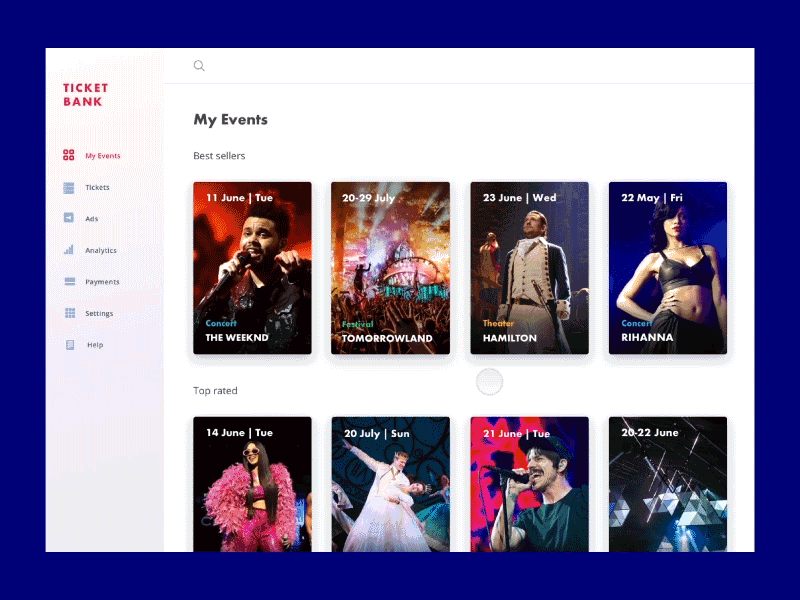Screen dimensions: 800x600
Task: Click the Top rated section heading
Action: pos(215,391)
